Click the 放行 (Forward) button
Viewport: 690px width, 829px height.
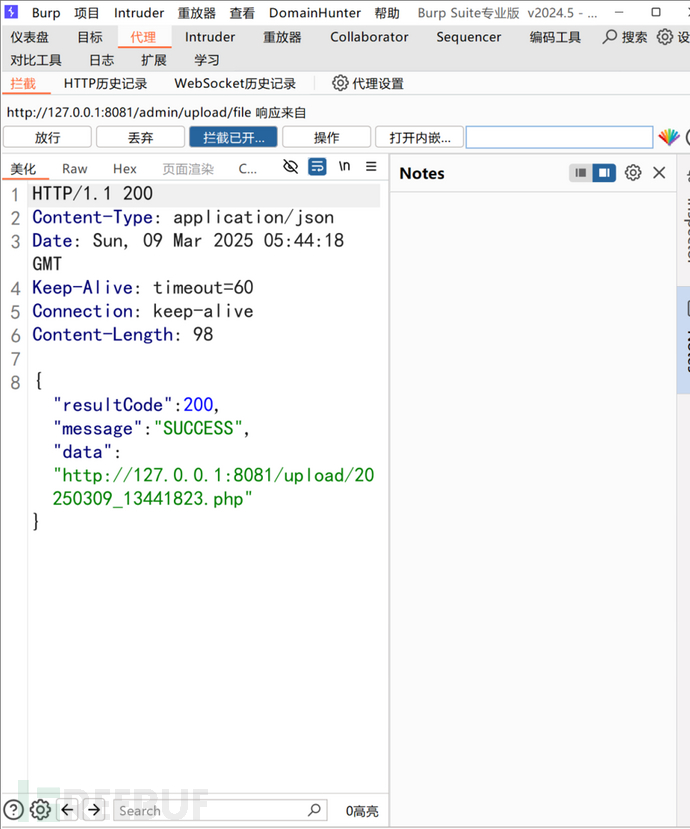(x=47, y=137)
